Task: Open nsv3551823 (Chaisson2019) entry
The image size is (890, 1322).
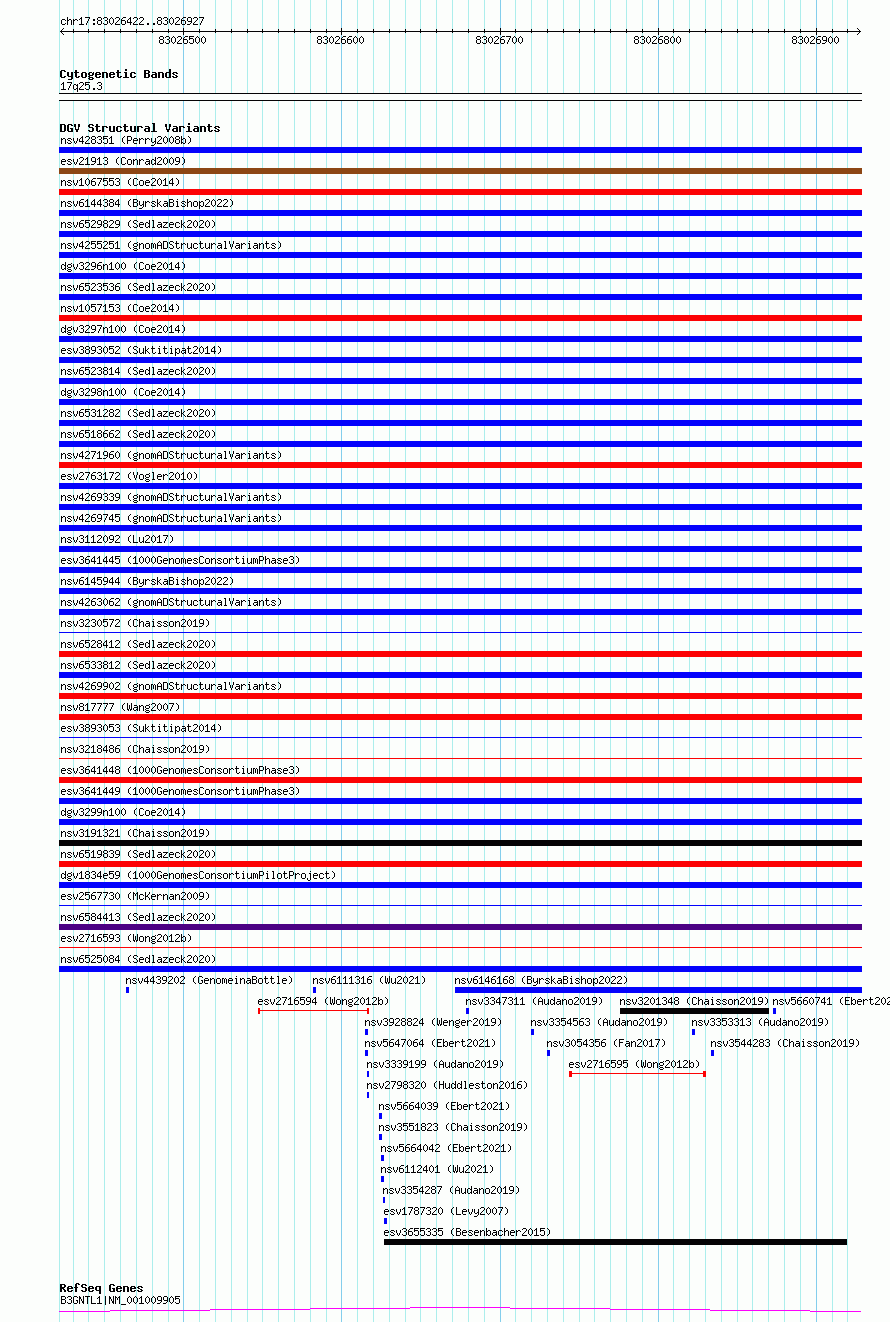Action: point(454,1127)
